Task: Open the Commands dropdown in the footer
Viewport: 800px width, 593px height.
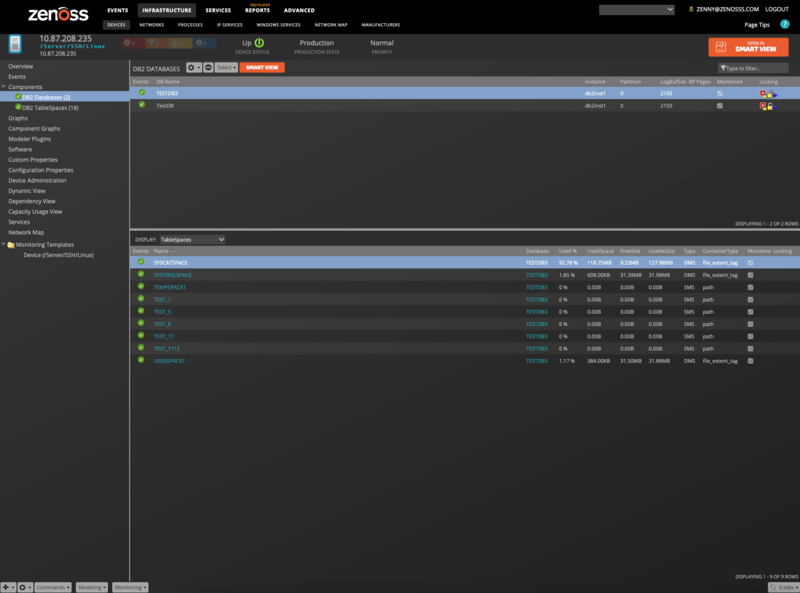Action: click(x=53, y=587)
